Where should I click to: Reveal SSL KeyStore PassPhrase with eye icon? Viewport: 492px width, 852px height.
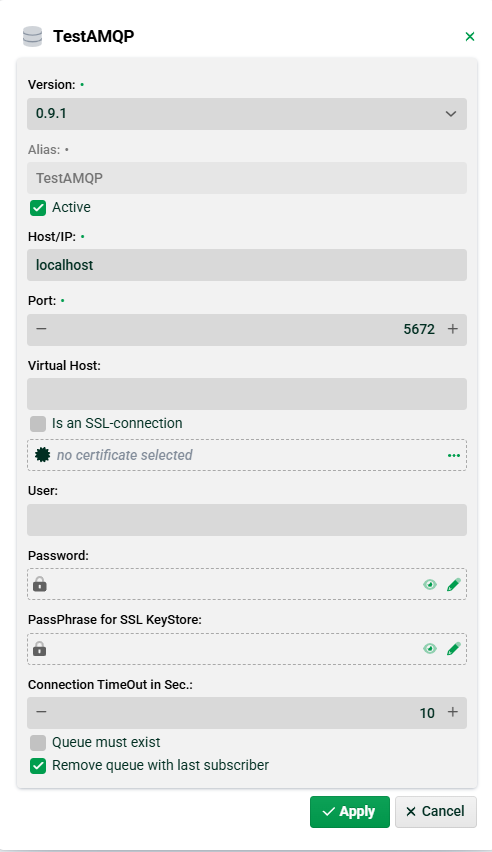pos(430,649)
